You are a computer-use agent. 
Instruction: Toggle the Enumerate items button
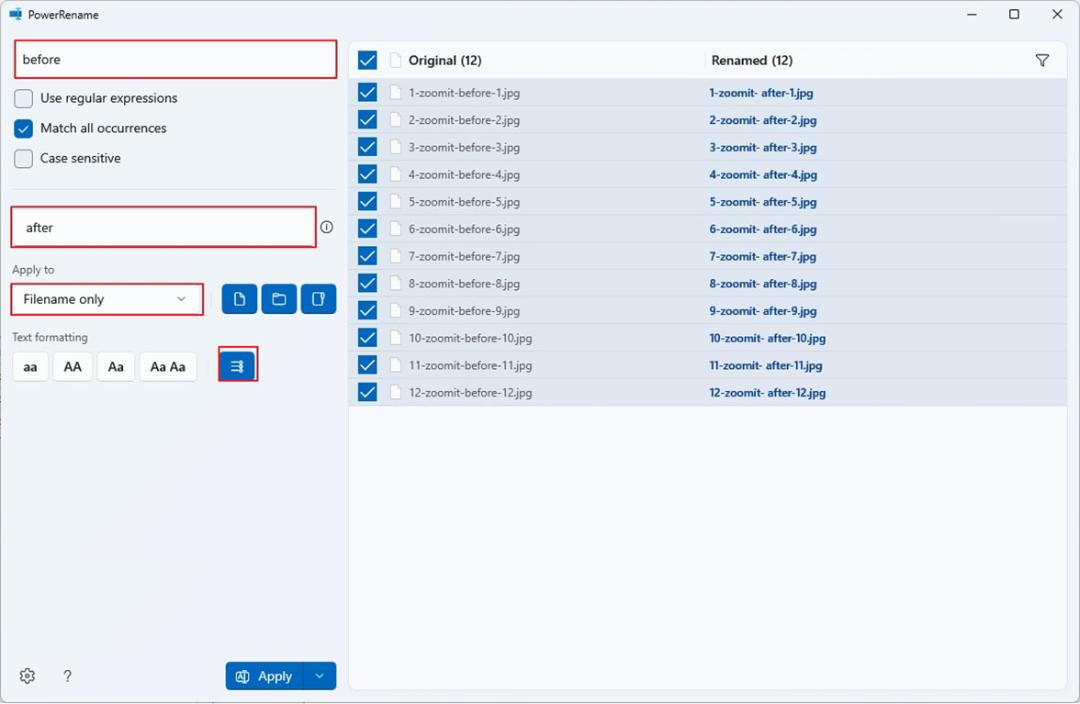pyautogui.click(x=238, y=366)
